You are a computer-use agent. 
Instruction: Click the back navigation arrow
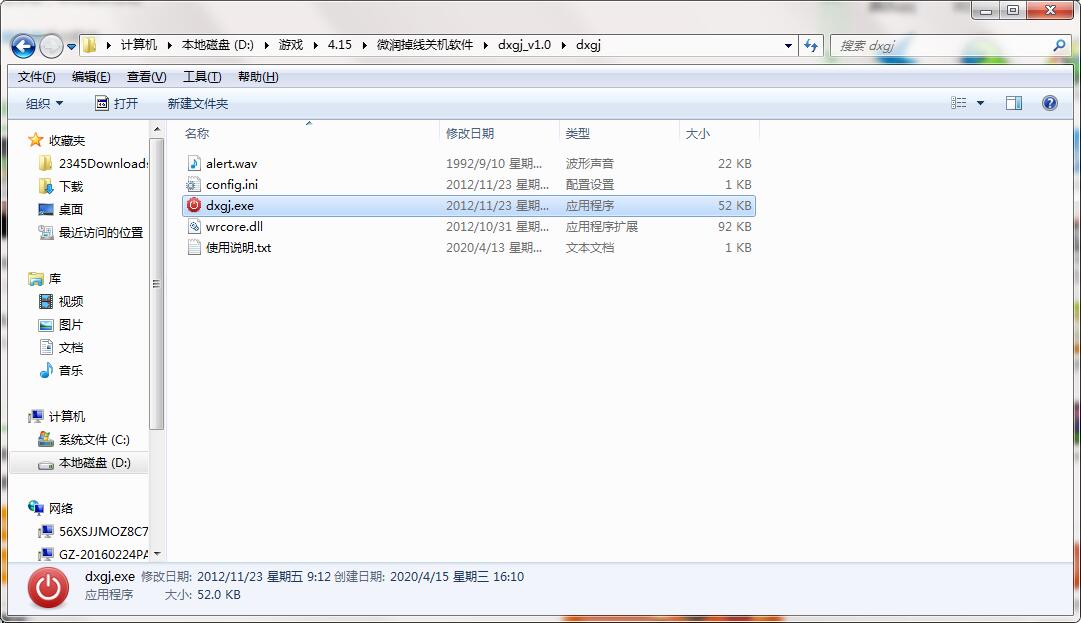[21, 45]
